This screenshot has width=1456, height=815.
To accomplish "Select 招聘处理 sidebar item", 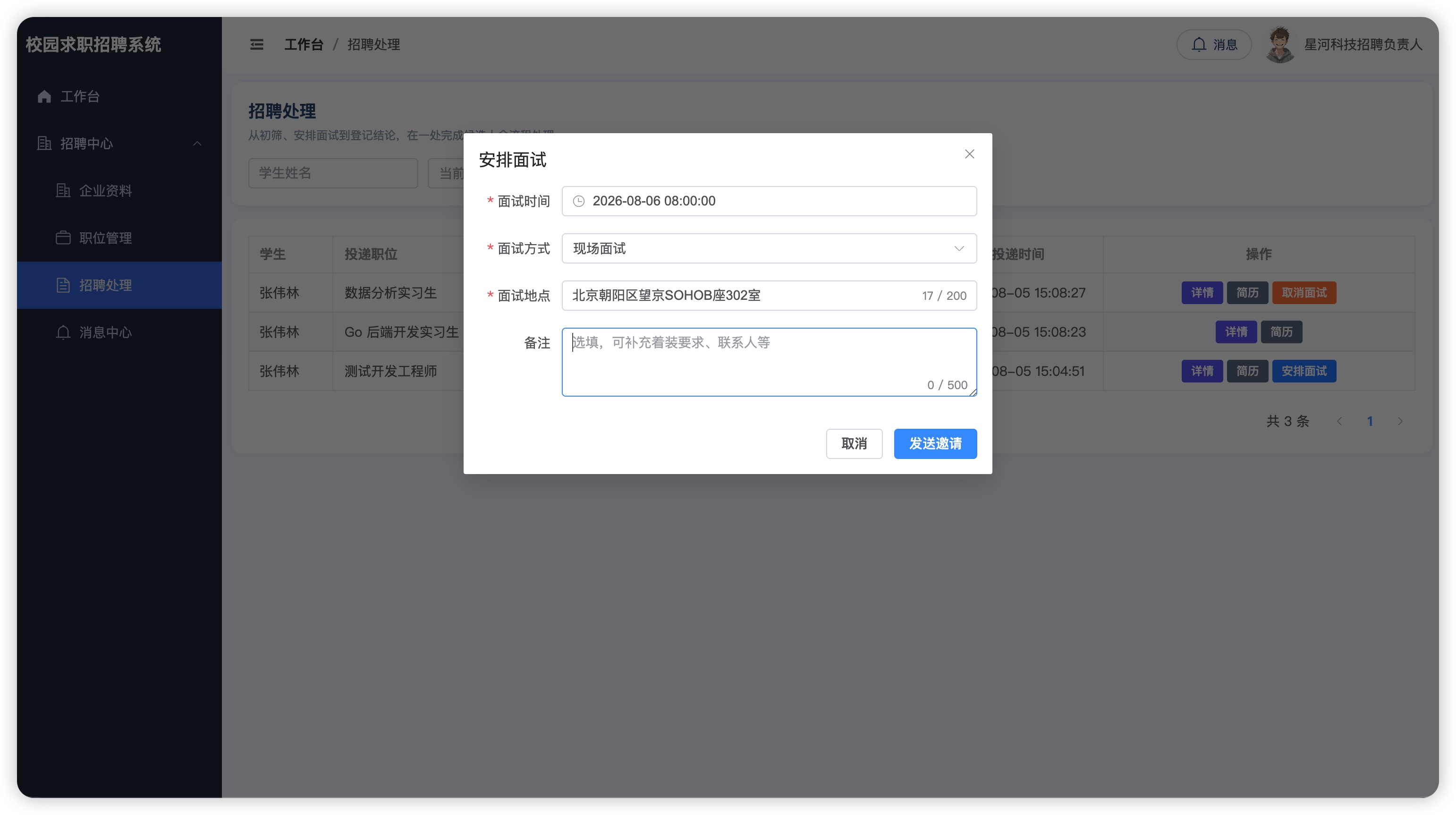I will pyautogui.click(x=119, y=285).
